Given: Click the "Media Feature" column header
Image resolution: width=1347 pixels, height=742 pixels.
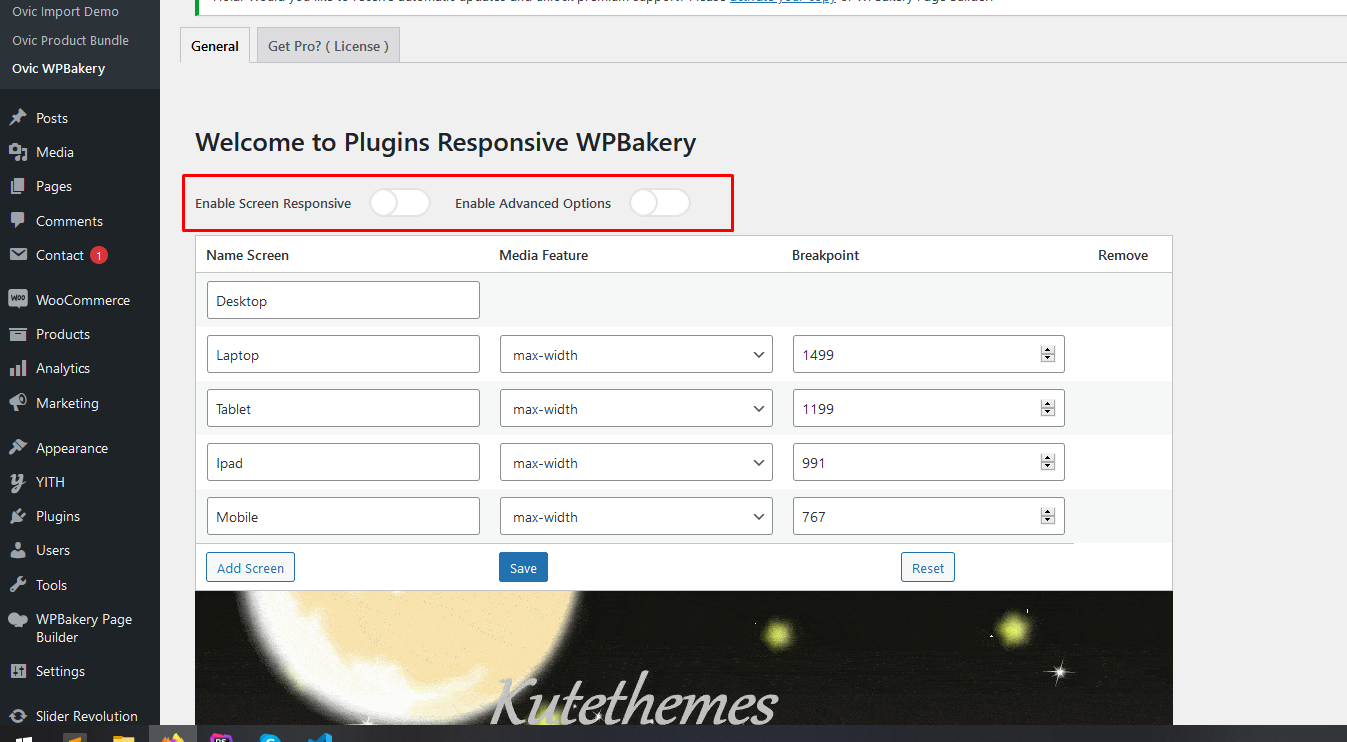Looking at the screenshot, I should coord(543,255).
